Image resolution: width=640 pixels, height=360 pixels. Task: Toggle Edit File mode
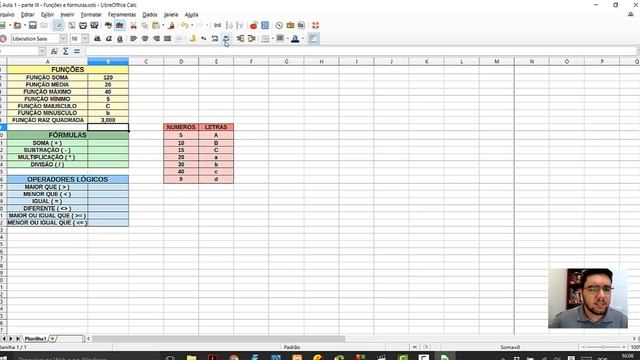(x=58, y=25)
